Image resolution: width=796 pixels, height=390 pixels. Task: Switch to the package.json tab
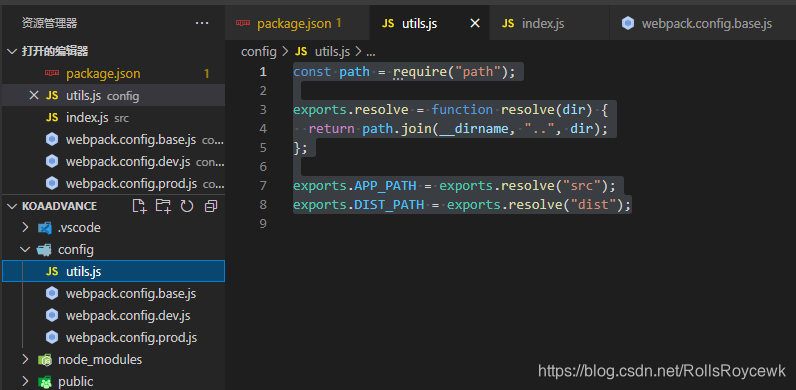(x=297, y=23)
